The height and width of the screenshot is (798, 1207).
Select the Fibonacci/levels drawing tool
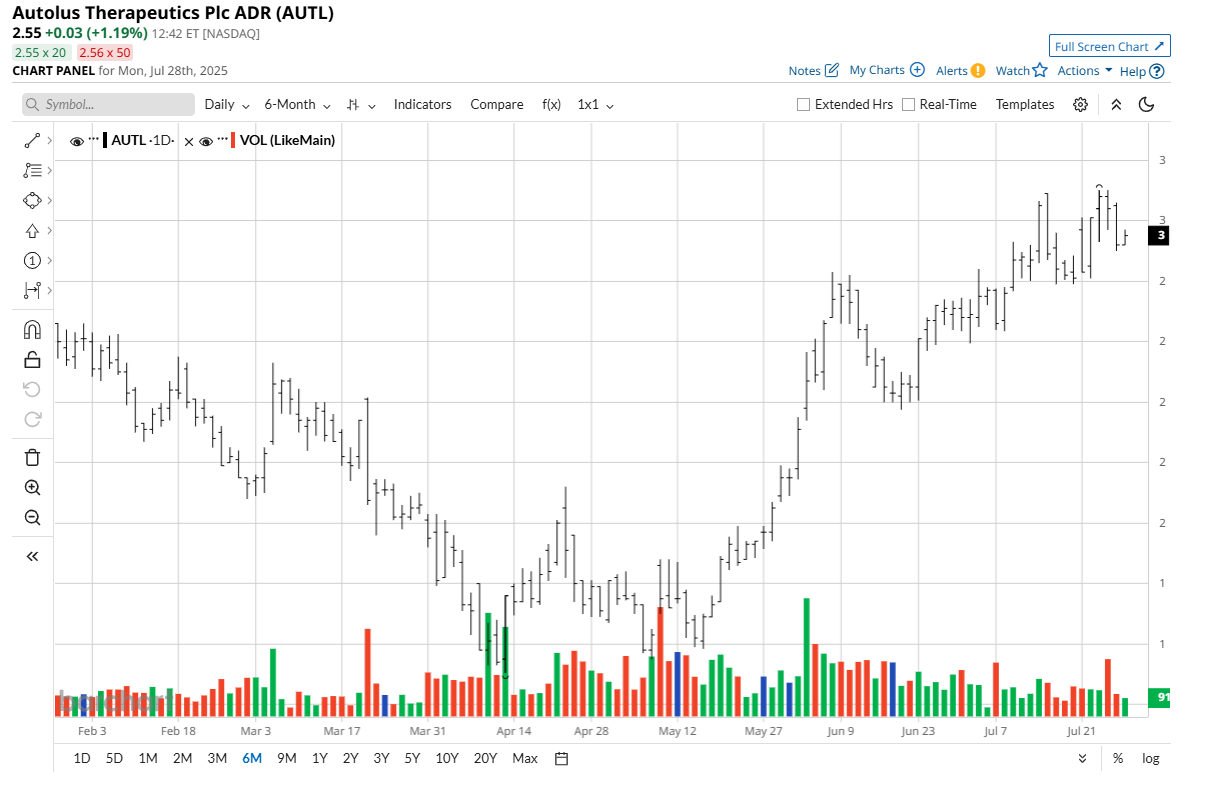click(32, 171)
